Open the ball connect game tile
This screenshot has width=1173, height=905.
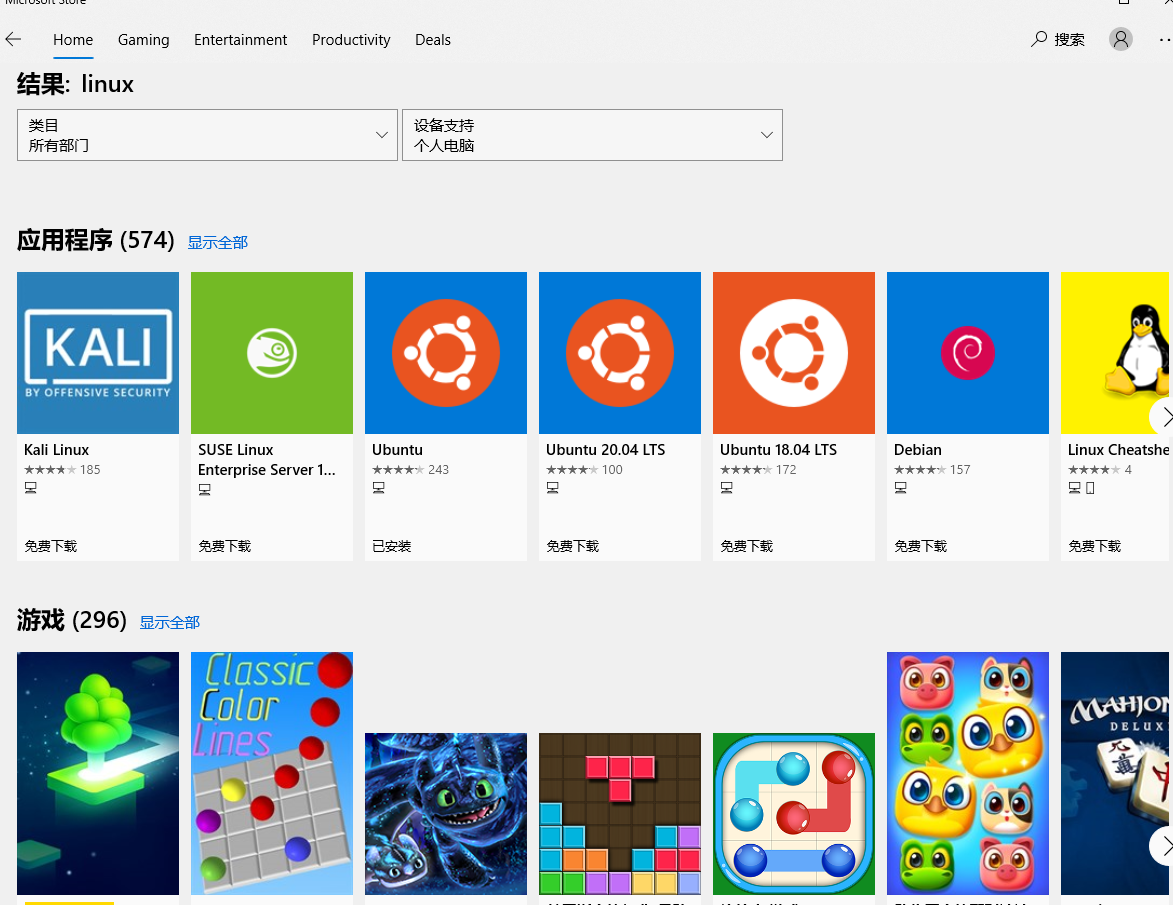(x=794, y=814)
